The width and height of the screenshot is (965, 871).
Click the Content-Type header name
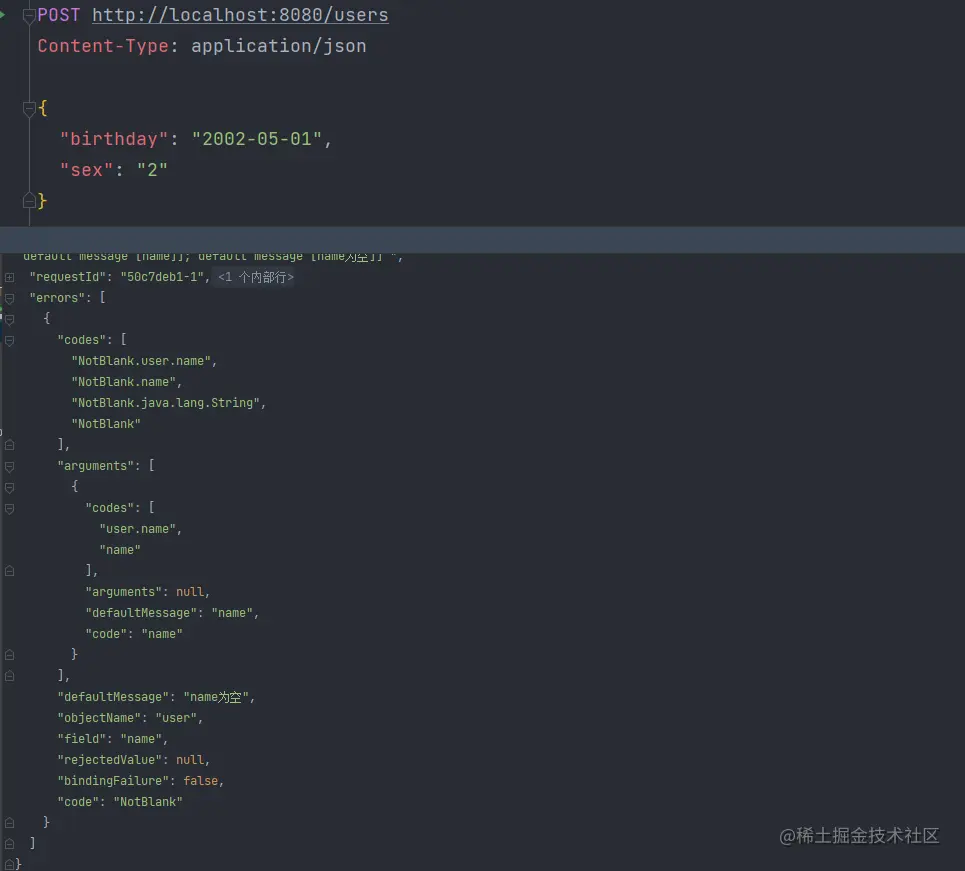tap(103, 46)
